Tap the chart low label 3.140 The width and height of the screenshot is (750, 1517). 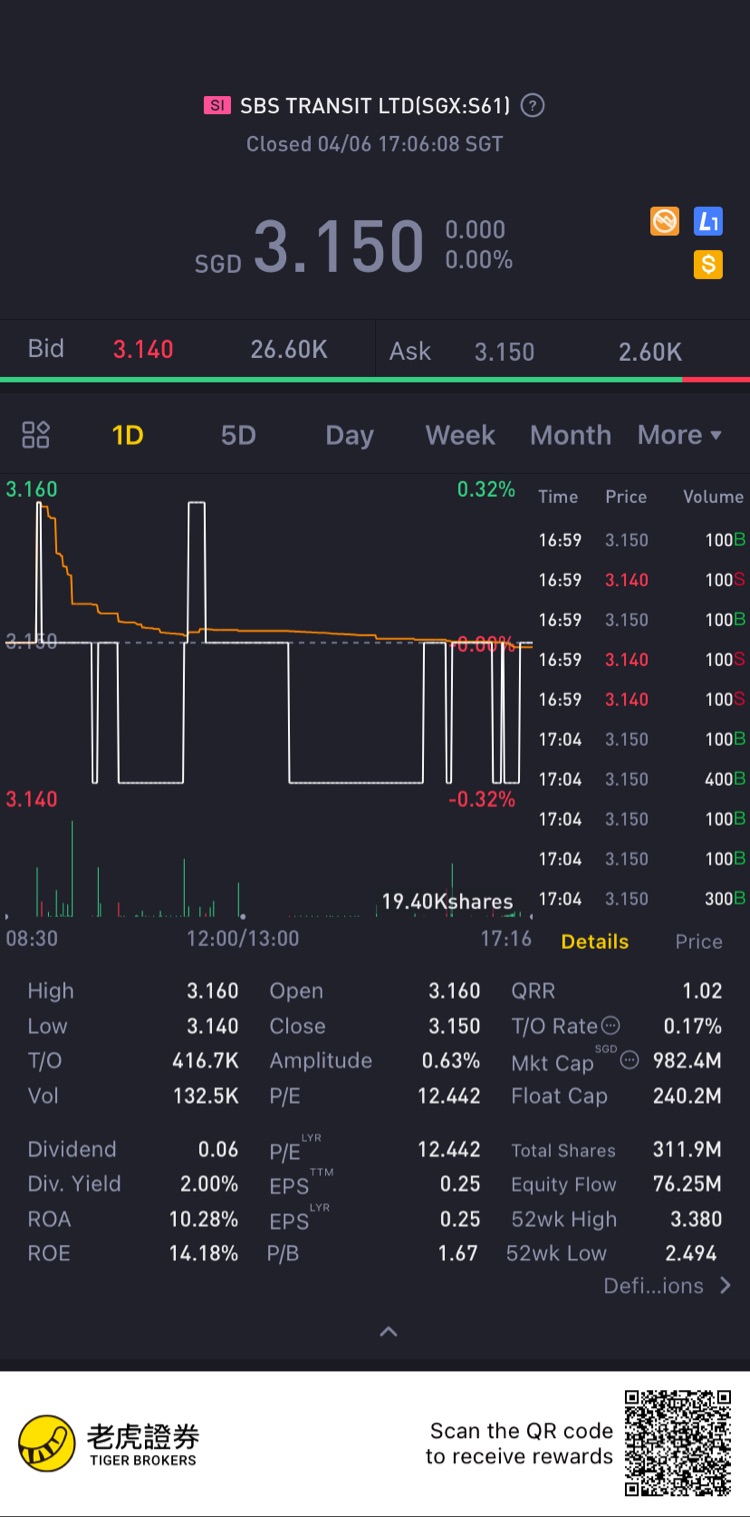point(32,799)
